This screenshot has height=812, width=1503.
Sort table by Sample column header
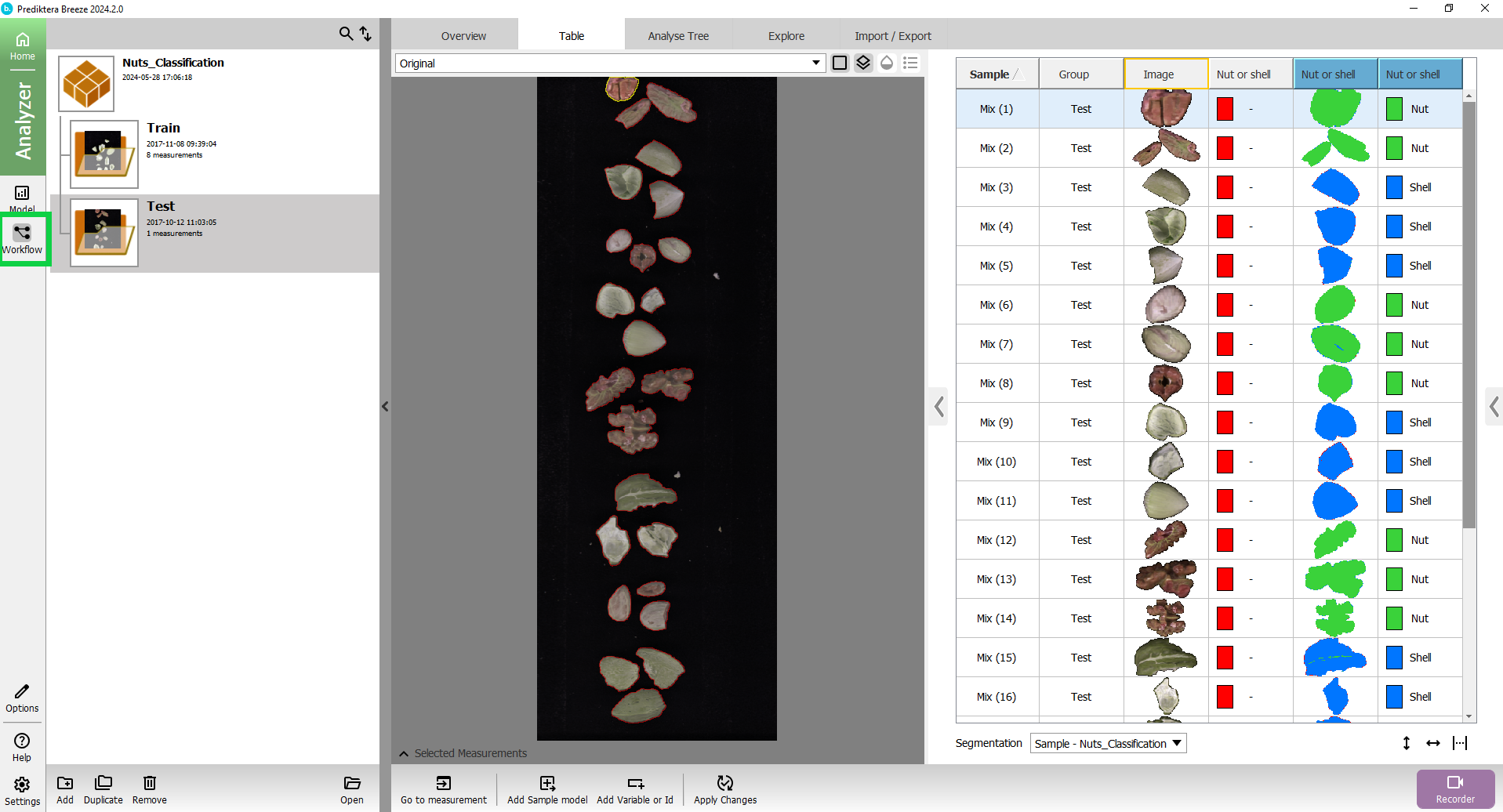click(989, 74)
